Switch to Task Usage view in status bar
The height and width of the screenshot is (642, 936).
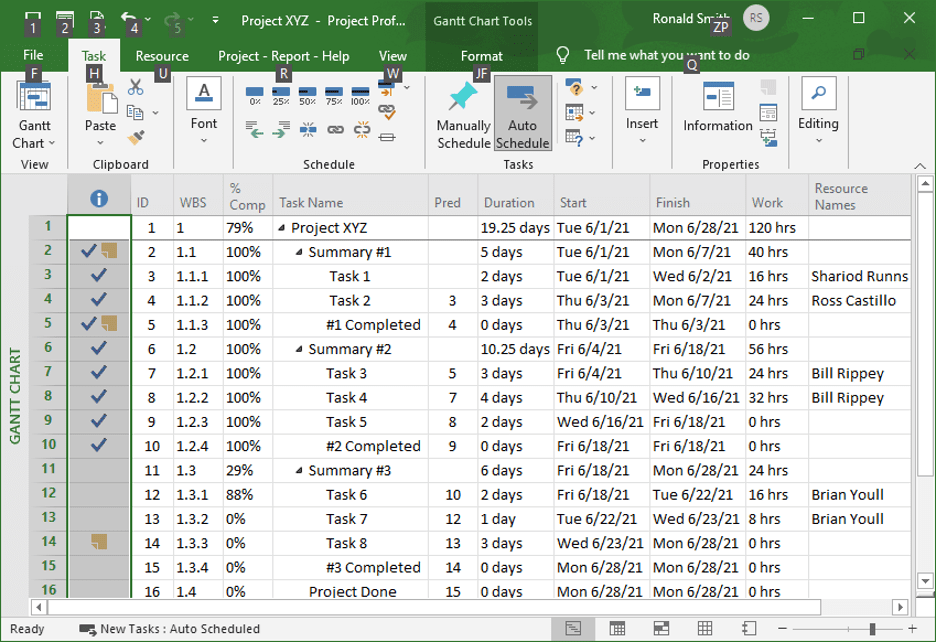(x=617, y=628)
